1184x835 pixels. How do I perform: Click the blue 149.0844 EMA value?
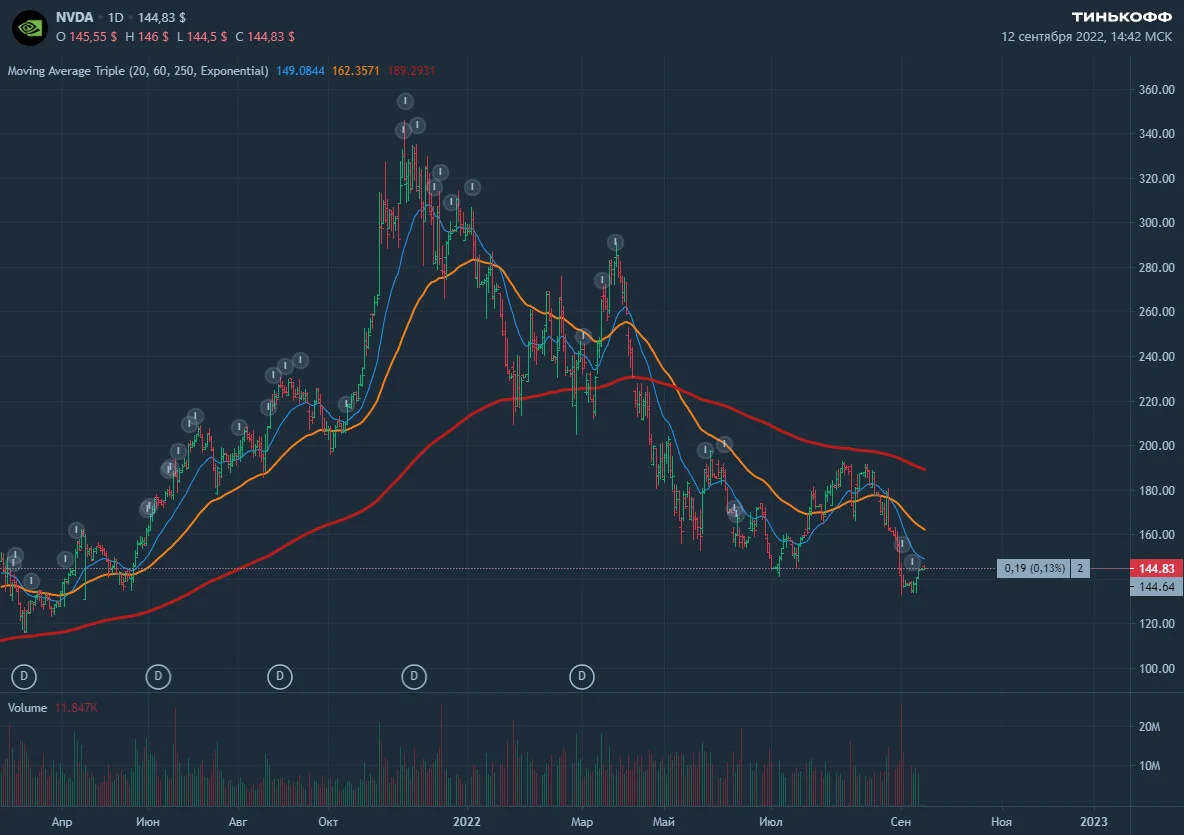(301, 71)
